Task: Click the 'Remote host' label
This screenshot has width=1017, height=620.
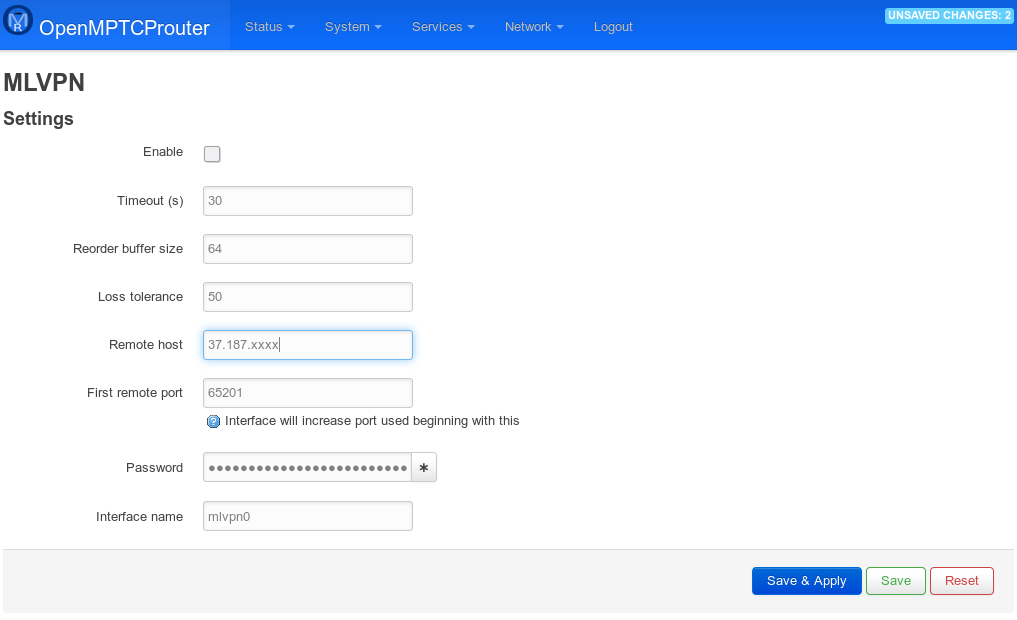Action: coord(146,345)
